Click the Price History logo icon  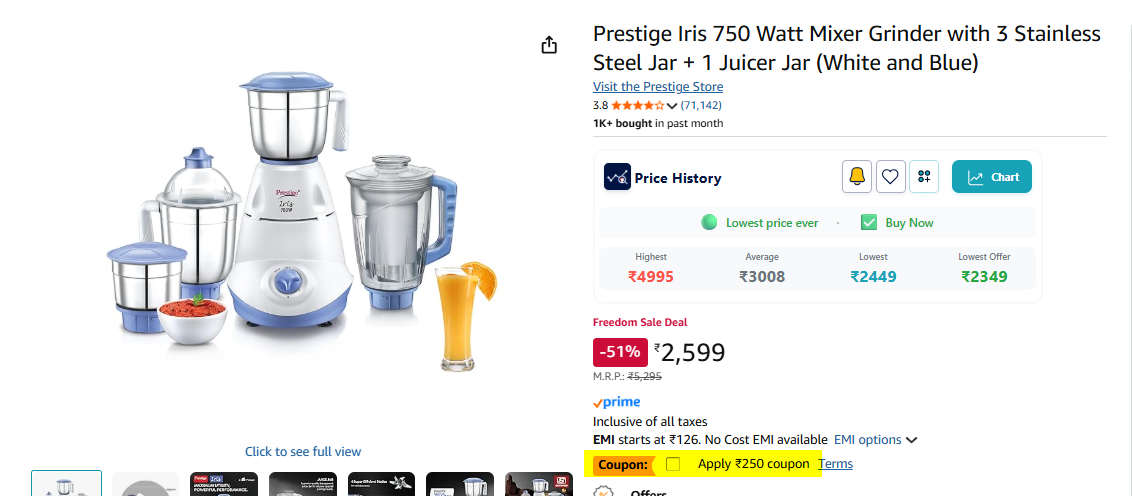click(x=617, y=177)
